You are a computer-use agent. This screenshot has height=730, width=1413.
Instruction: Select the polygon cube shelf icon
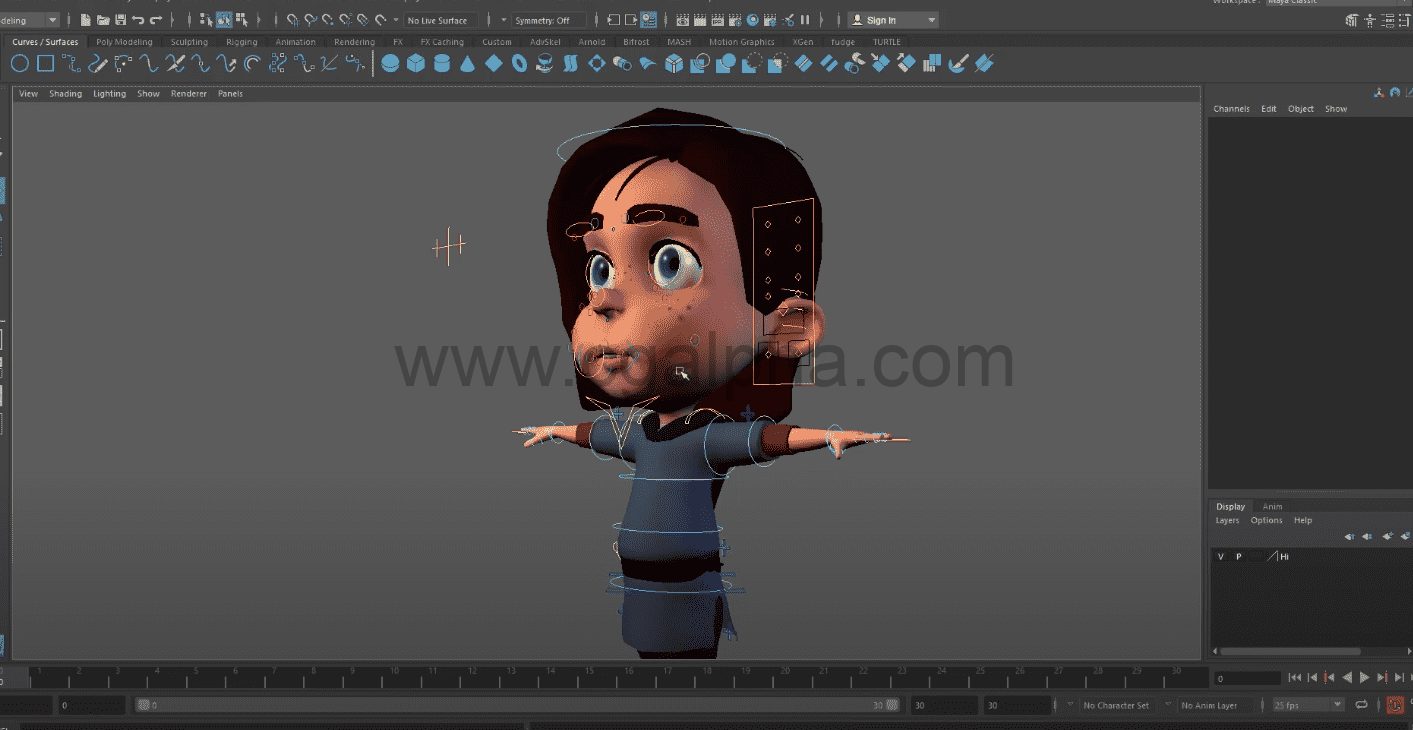417,63
